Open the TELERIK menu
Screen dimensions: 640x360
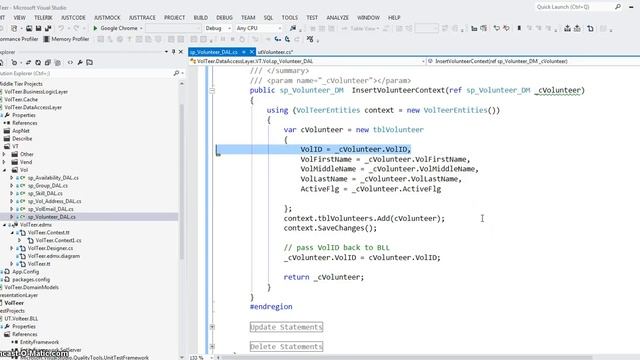(x=43, y=18)
